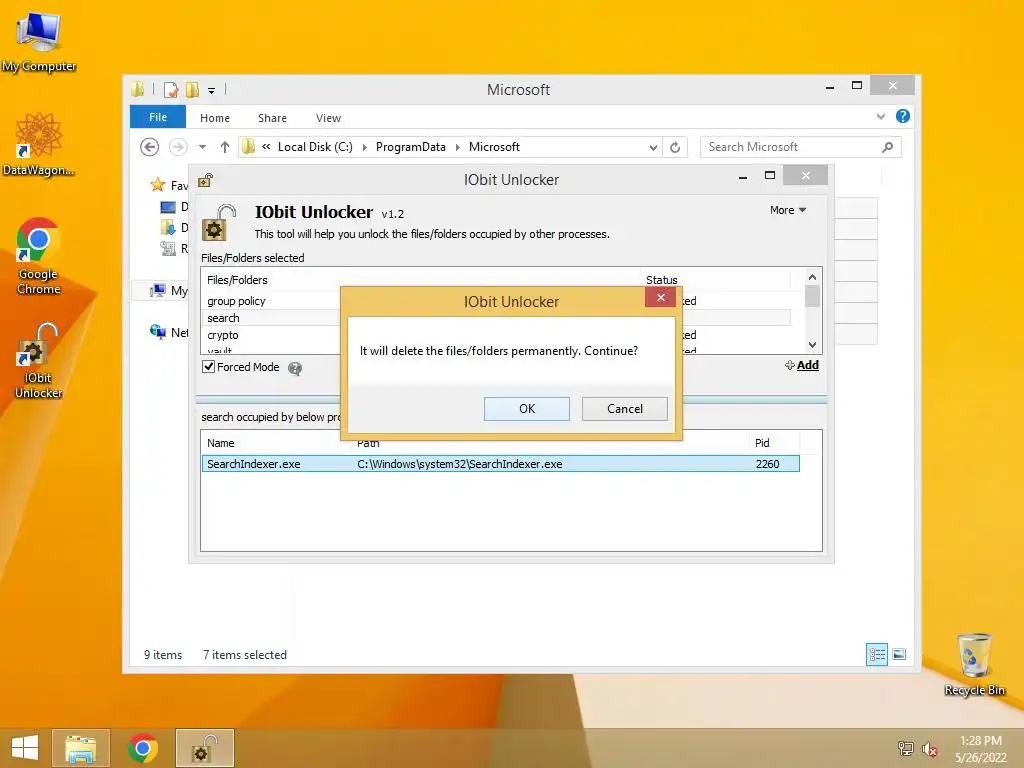1024x768 pixels.
Task: Click the Pid column header
Action: tap(762, 443)
